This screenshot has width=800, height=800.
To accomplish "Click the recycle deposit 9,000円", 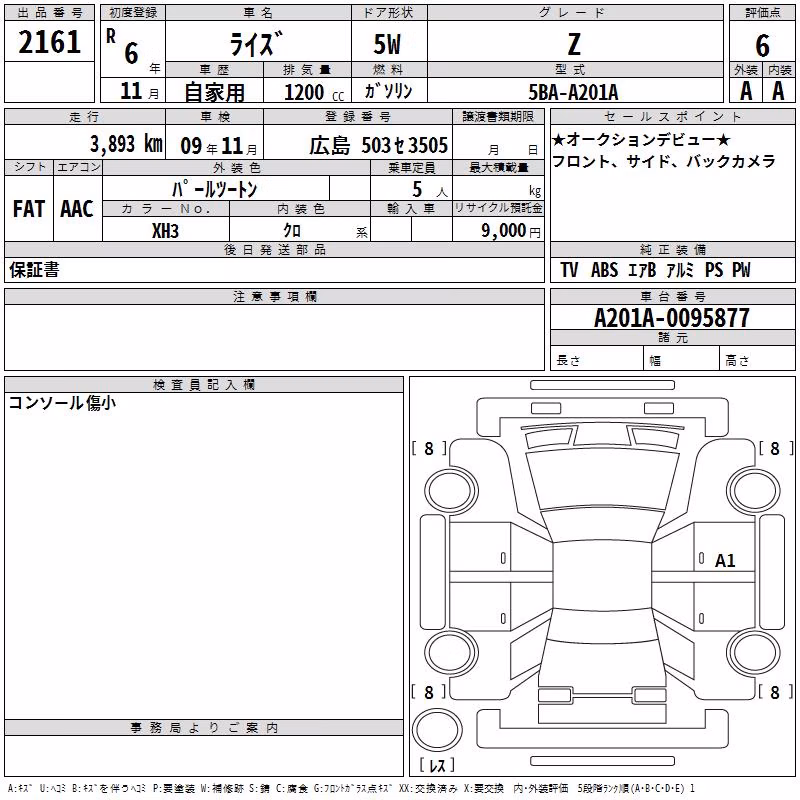I will tap(511, 231).
